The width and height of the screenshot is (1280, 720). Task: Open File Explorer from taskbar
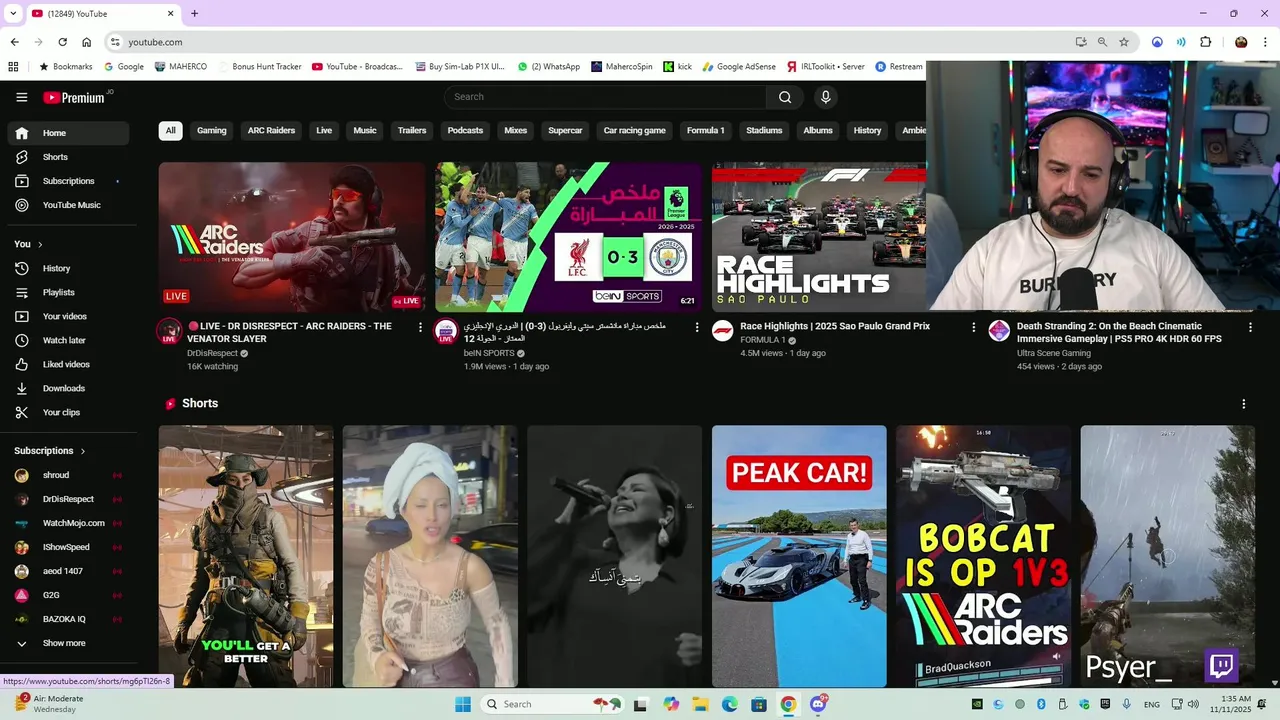point(700,704)
